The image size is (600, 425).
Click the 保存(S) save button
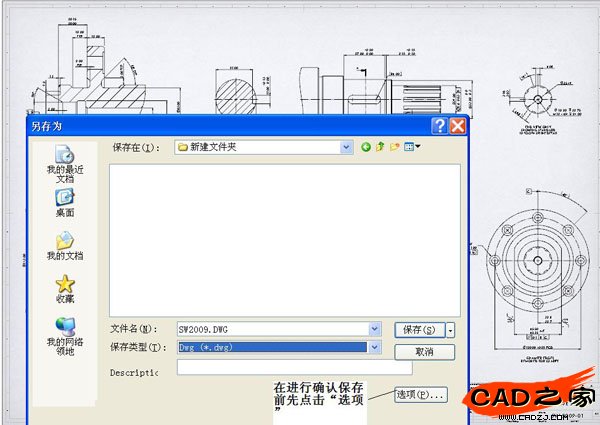pyautogui.click(x=419, y=329)
